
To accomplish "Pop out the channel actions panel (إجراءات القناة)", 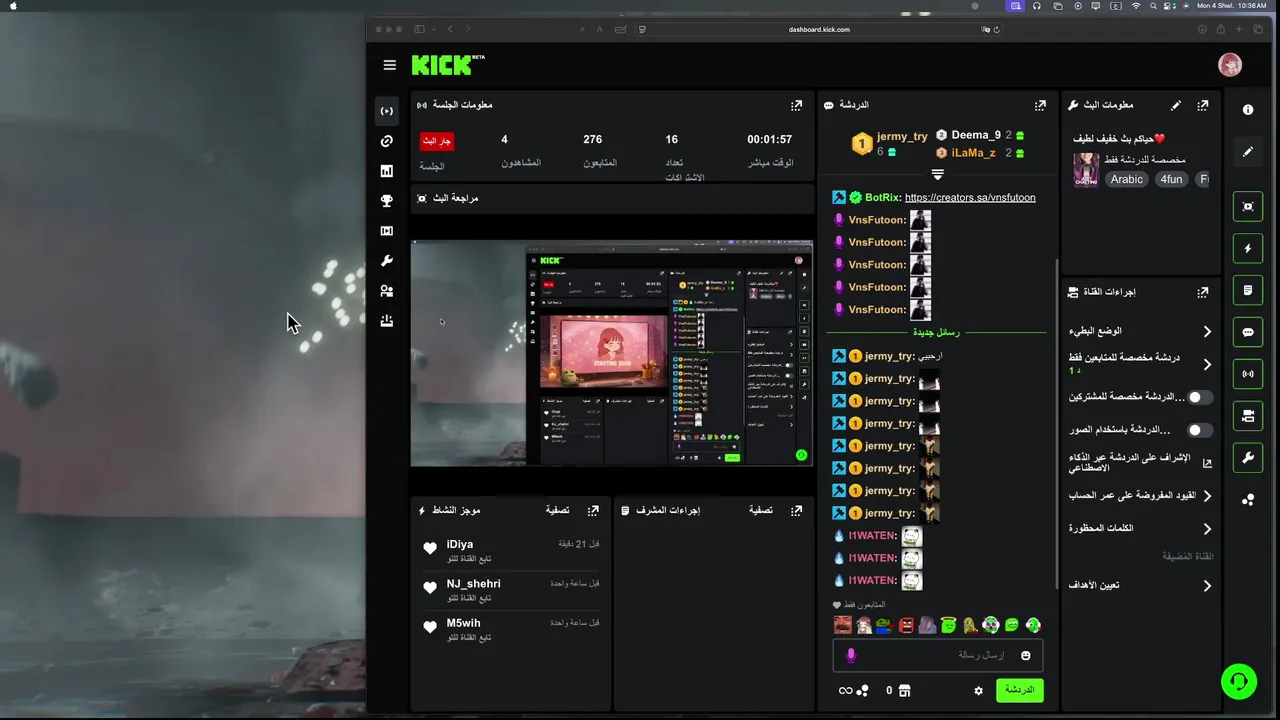I will (1203, 292).
